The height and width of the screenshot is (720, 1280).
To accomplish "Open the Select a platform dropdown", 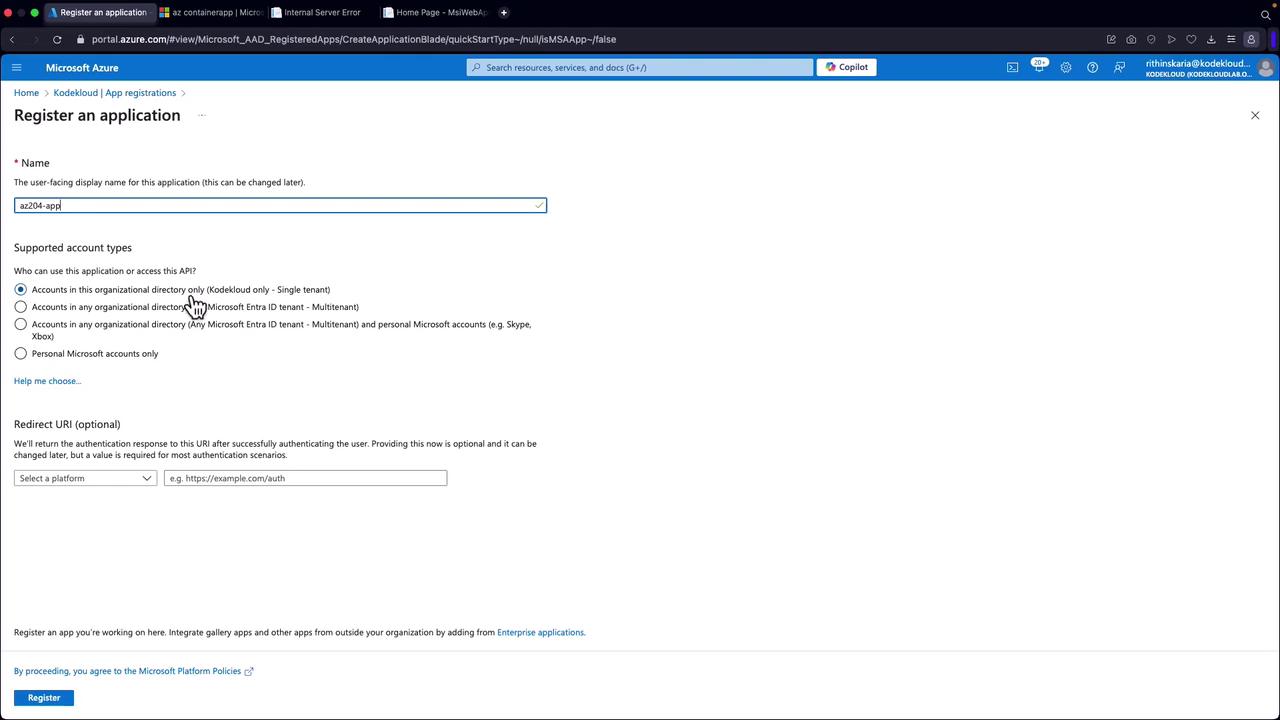I will click(x=86, y=478).
